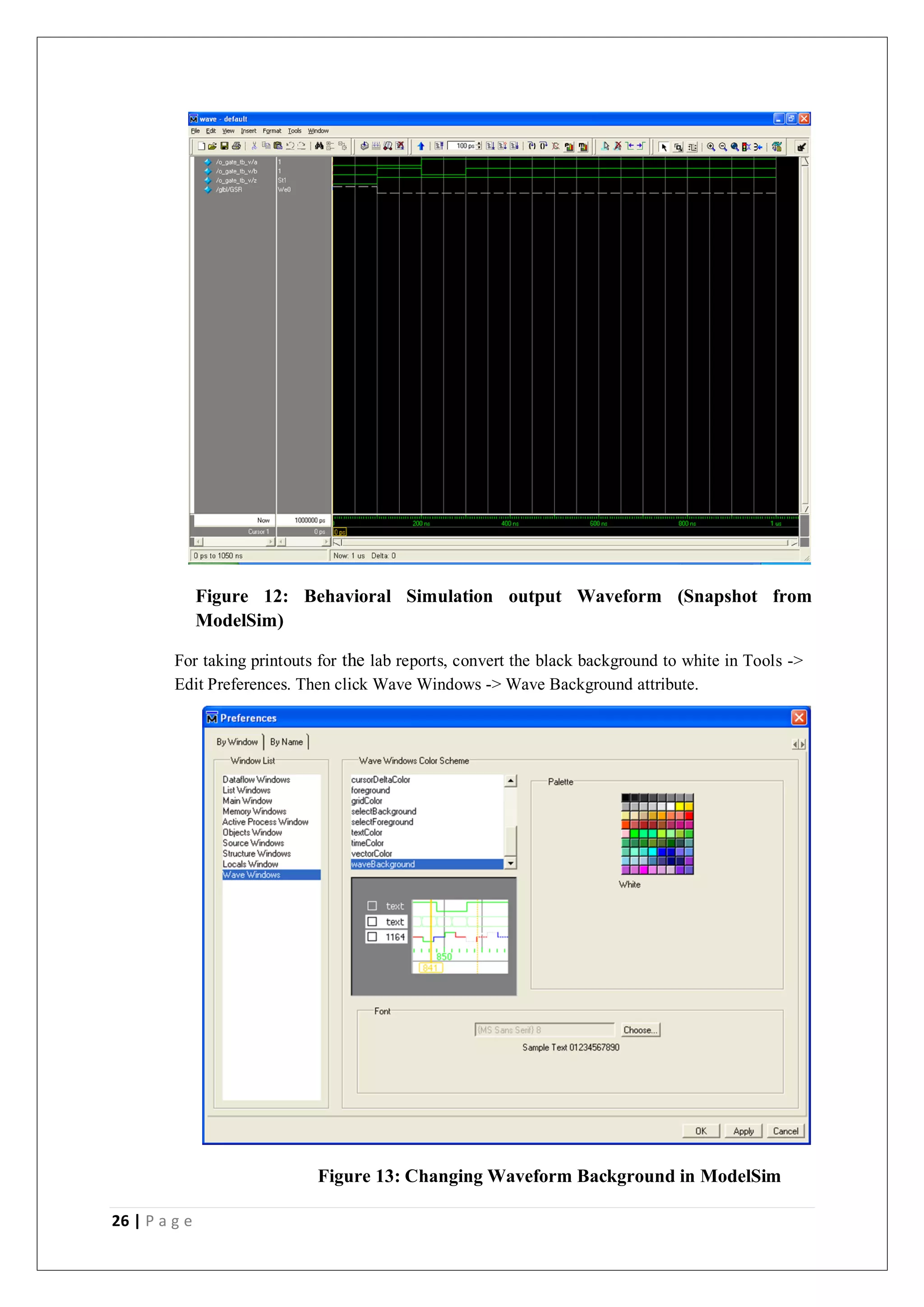Image resolution: width=924 pixels, height=1307 pixels.
Task: Click the New file icon in wave toolbar
Action: [x=201, y=146]
